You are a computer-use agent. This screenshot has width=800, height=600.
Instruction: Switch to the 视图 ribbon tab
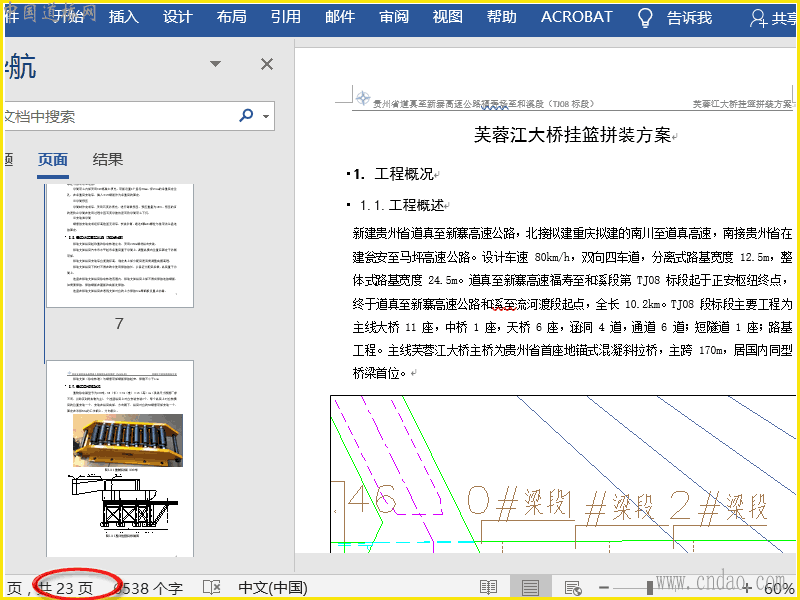[x=447, y=17]
